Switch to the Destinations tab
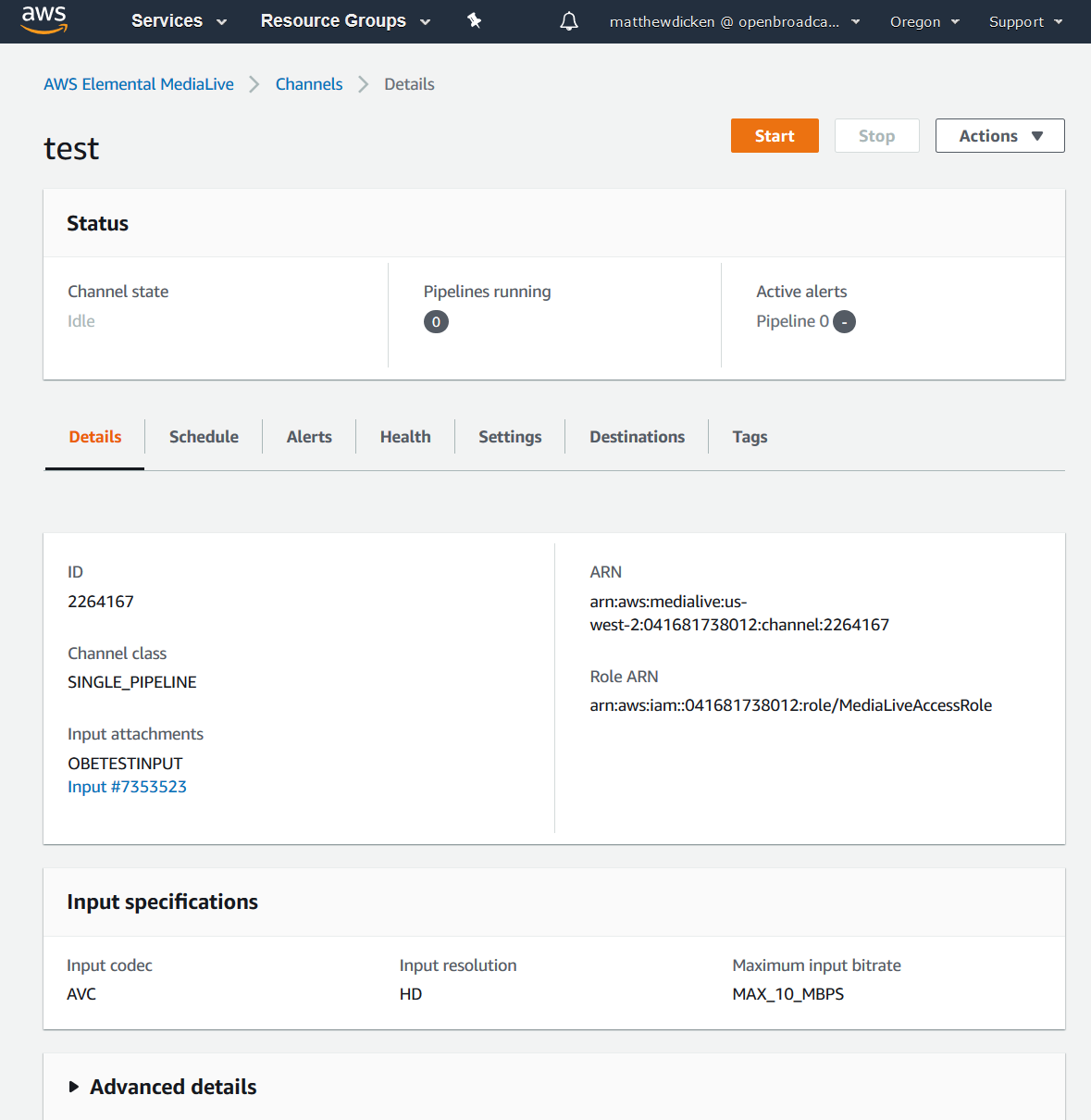This screenshot has height=1120, width=1091. [x=638, y=437]
